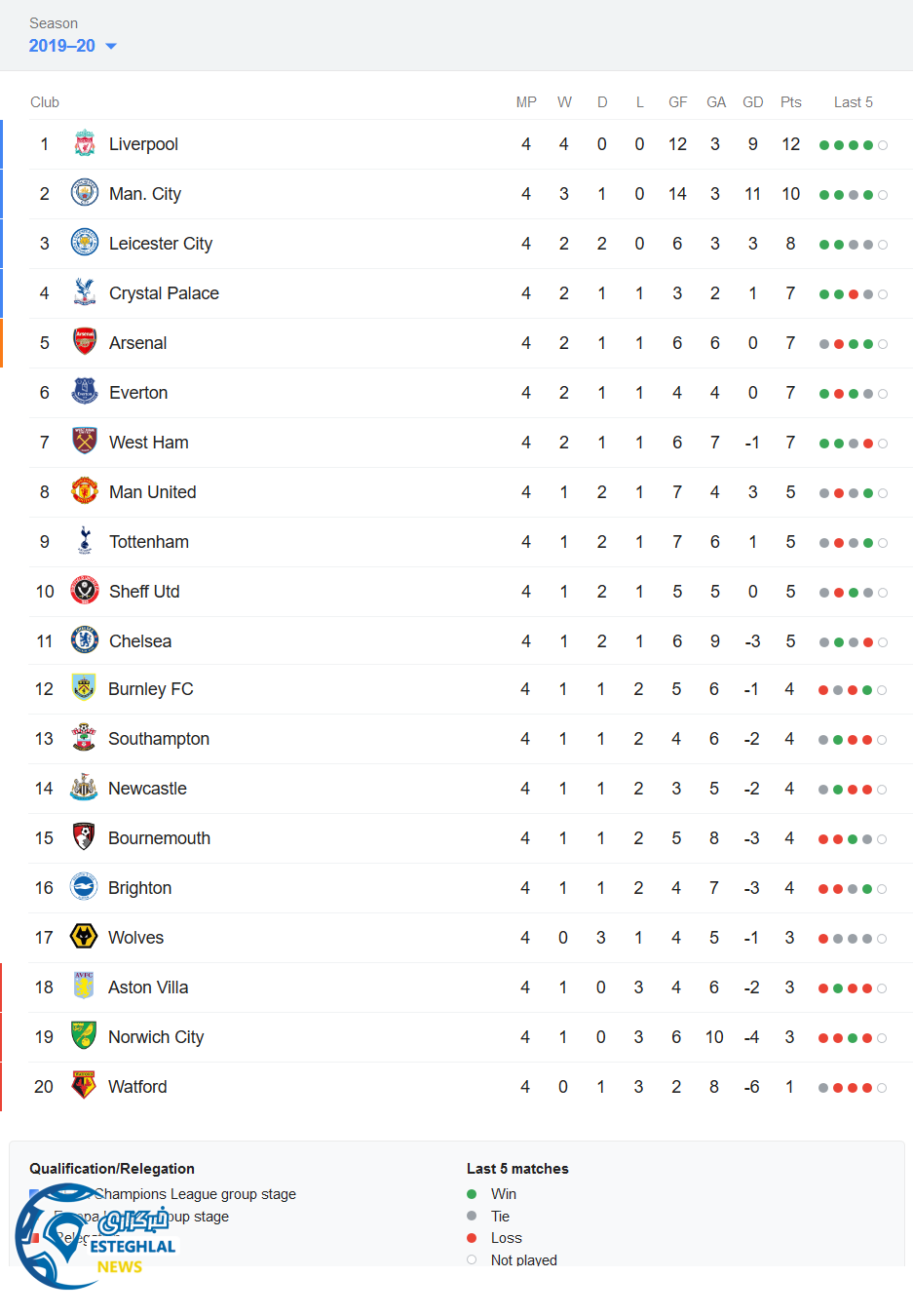
Task: Click the GD column header
Action: [752, 102]
